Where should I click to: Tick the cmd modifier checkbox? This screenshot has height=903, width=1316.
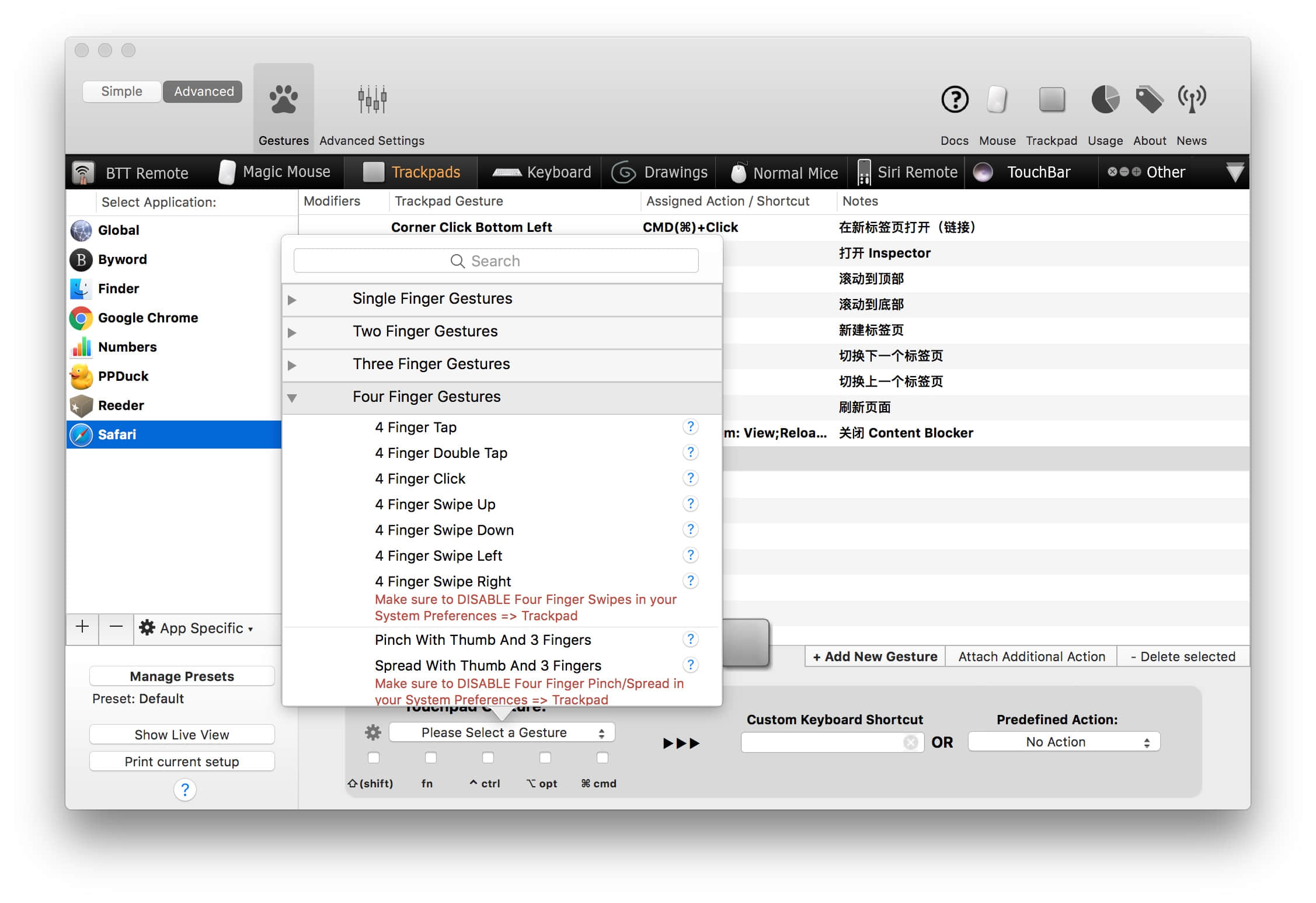click(603, 758)
